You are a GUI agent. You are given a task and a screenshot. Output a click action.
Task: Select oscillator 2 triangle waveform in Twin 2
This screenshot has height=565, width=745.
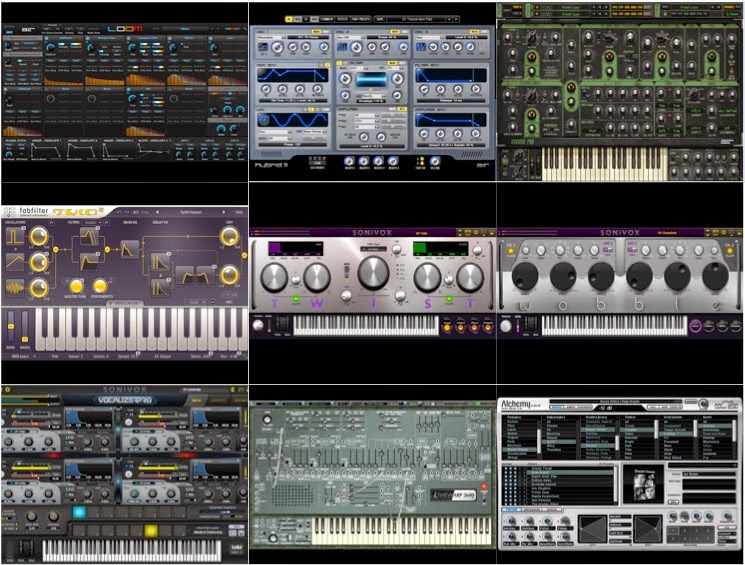coord(15,262)
